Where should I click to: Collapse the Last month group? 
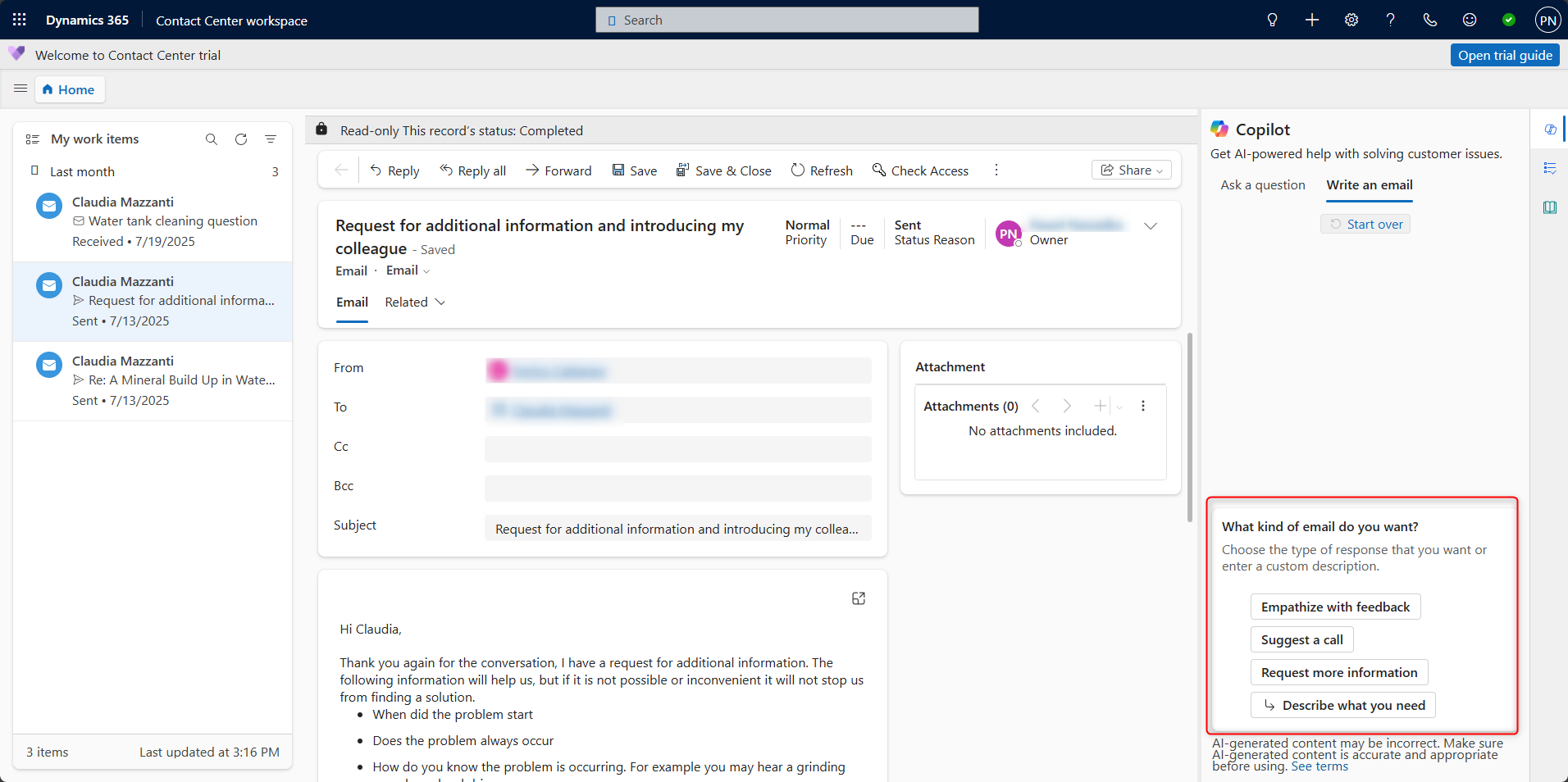(34, 170)
